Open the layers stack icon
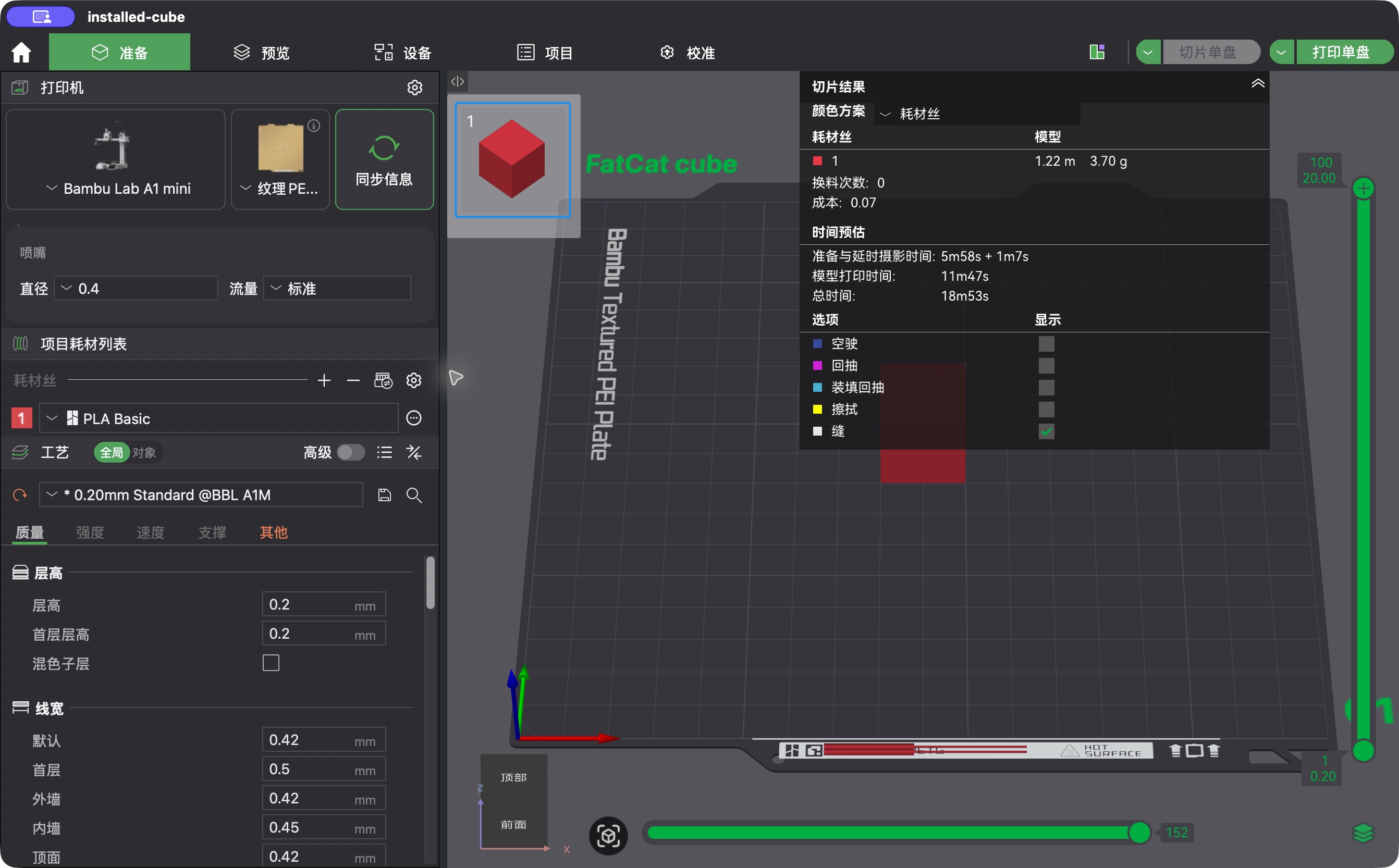This screenshot has width=1399, height=868. [x=1363, y=833]
